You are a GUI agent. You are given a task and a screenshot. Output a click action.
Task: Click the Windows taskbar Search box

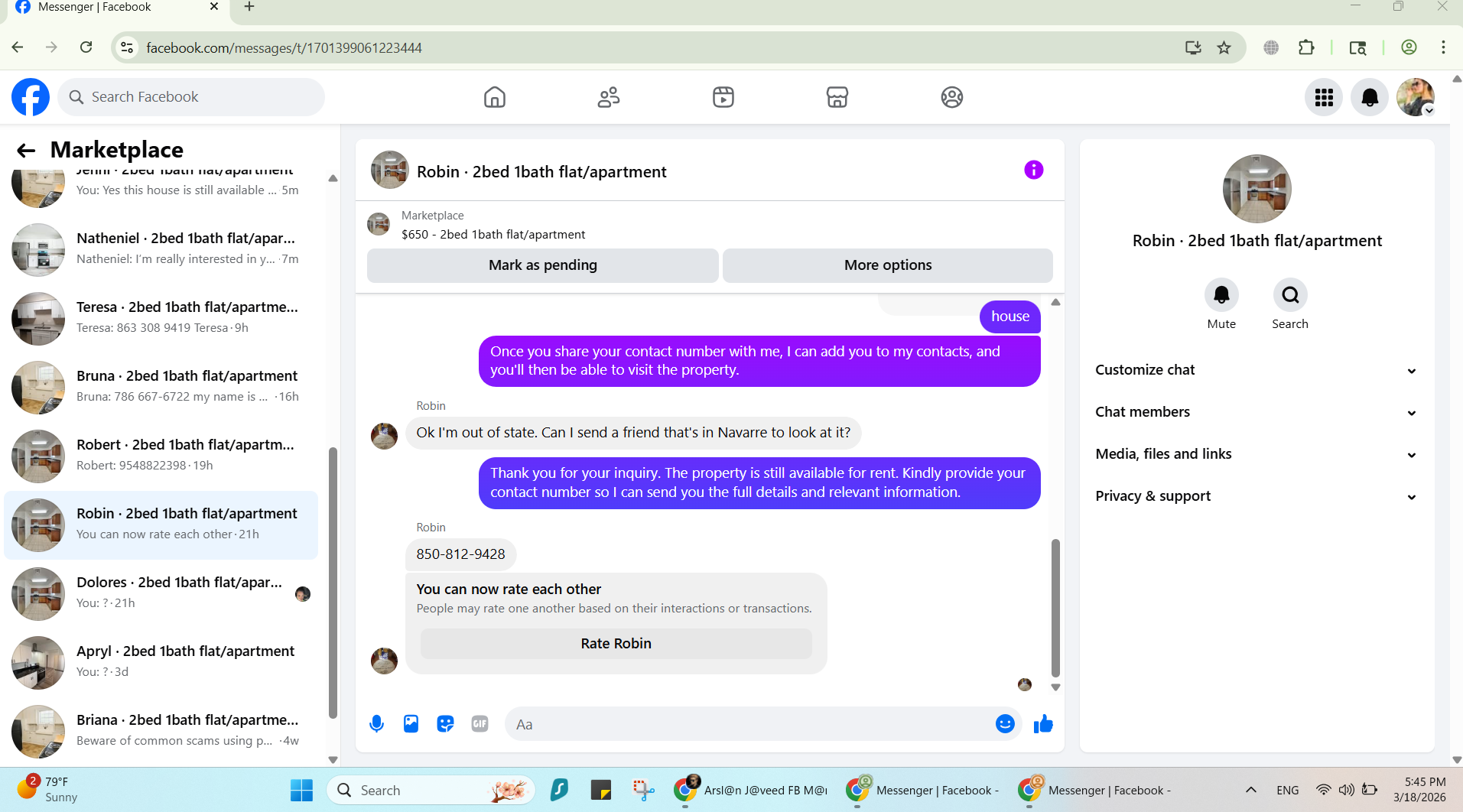(x=431, y=790)
